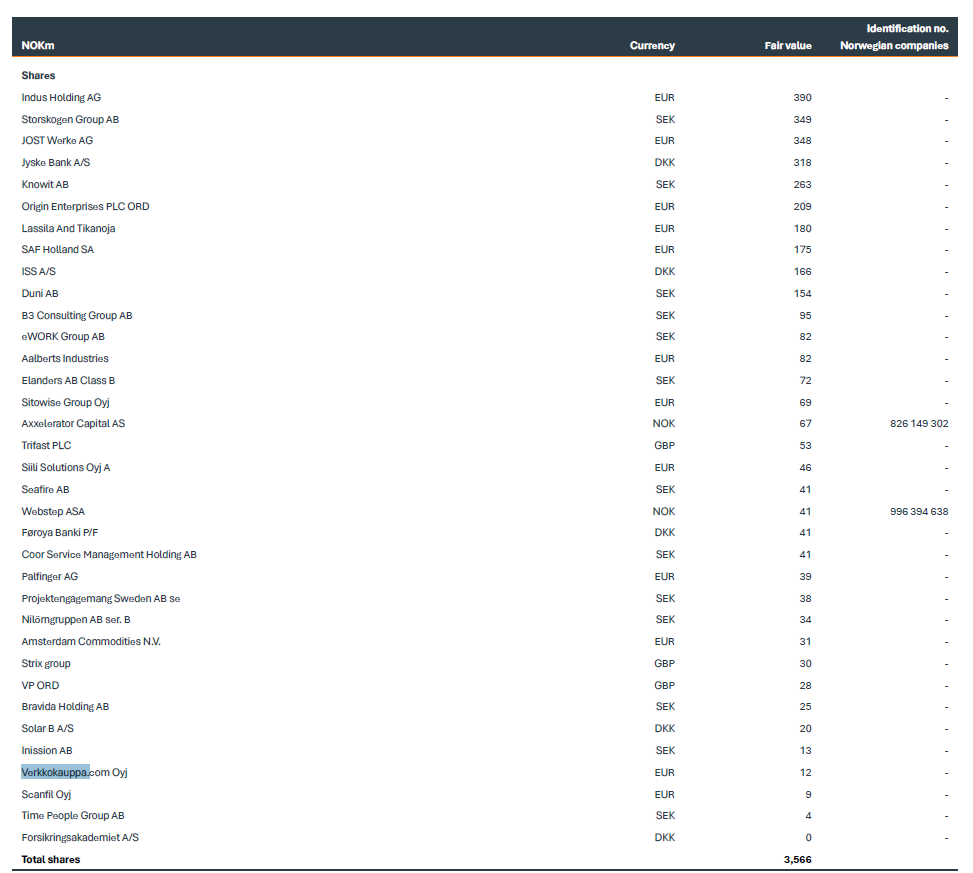Click the NOKm header label
This screenshot has width=973, height=873.
[37, 46]
